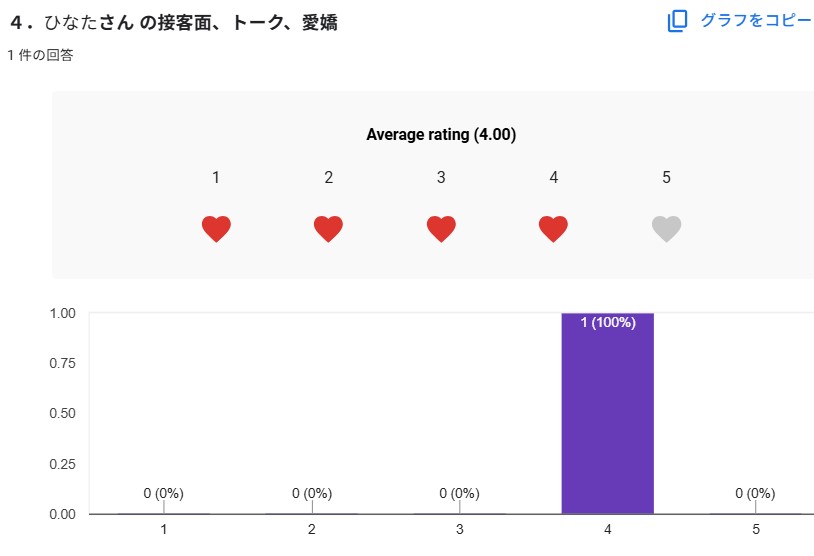Click the second red heart icon

click(328, 229)
